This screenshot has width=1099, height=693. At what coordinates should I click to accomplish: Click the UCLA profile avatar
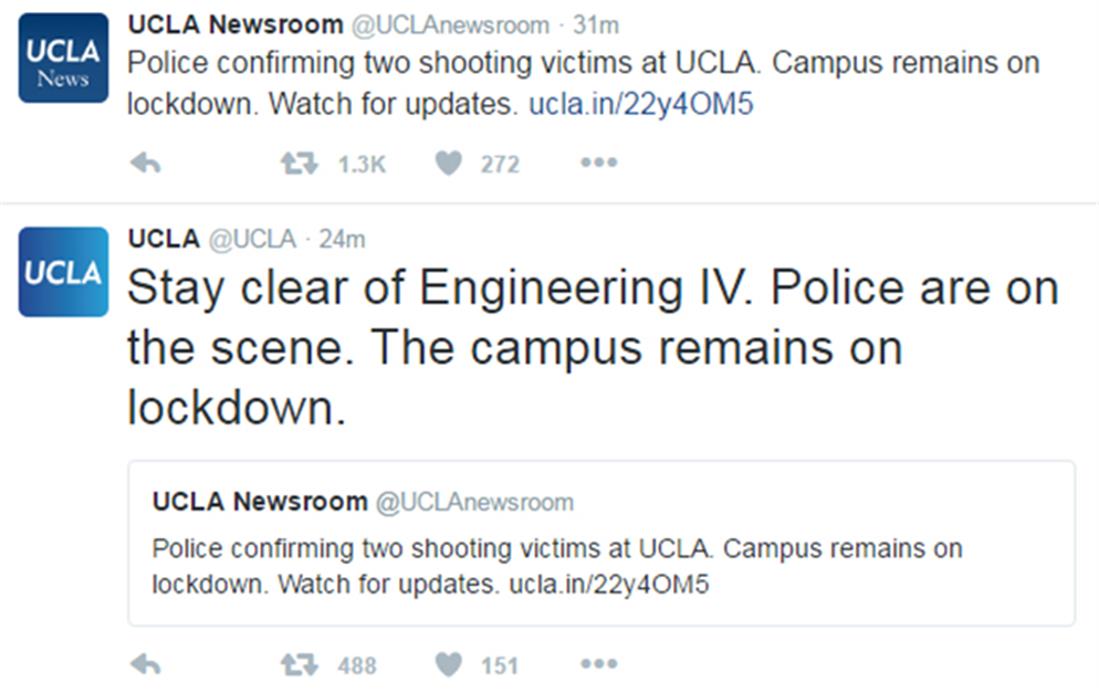[63, 272]
